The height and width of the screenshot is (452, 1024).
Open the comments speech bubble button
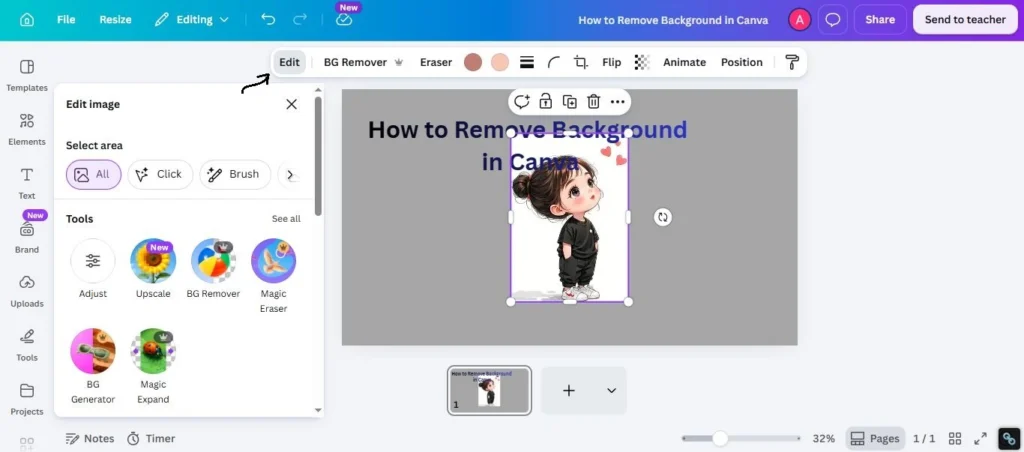tap(833, 20)
